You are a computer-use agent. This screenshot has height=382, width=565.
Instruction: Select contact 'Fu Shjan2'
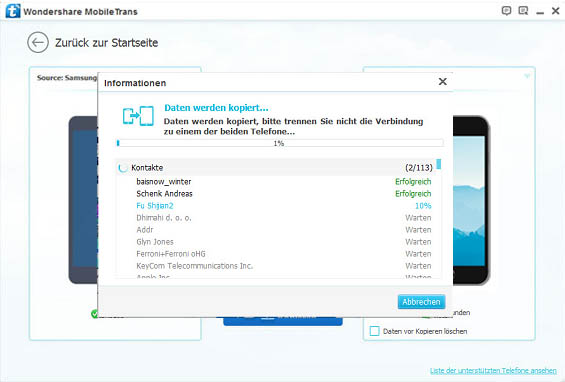tap(155, 206)
